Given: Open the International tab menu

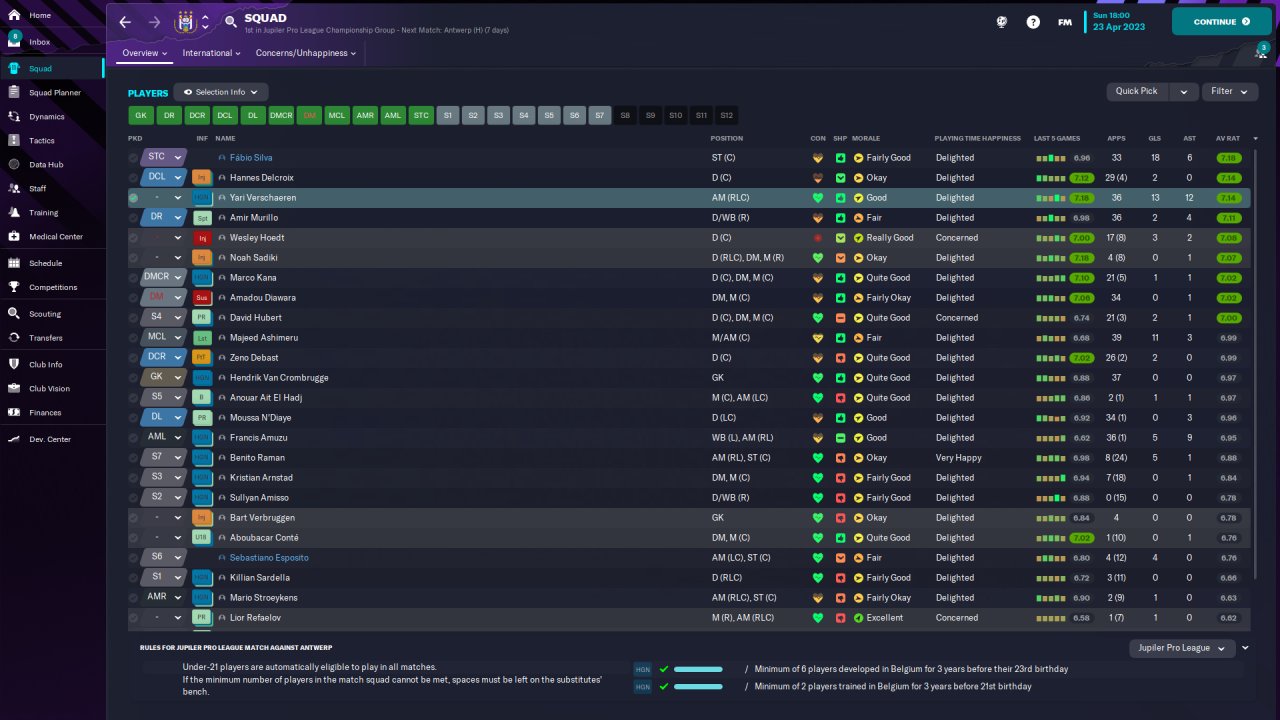Looking at the screenshot, I should [212, 53].
